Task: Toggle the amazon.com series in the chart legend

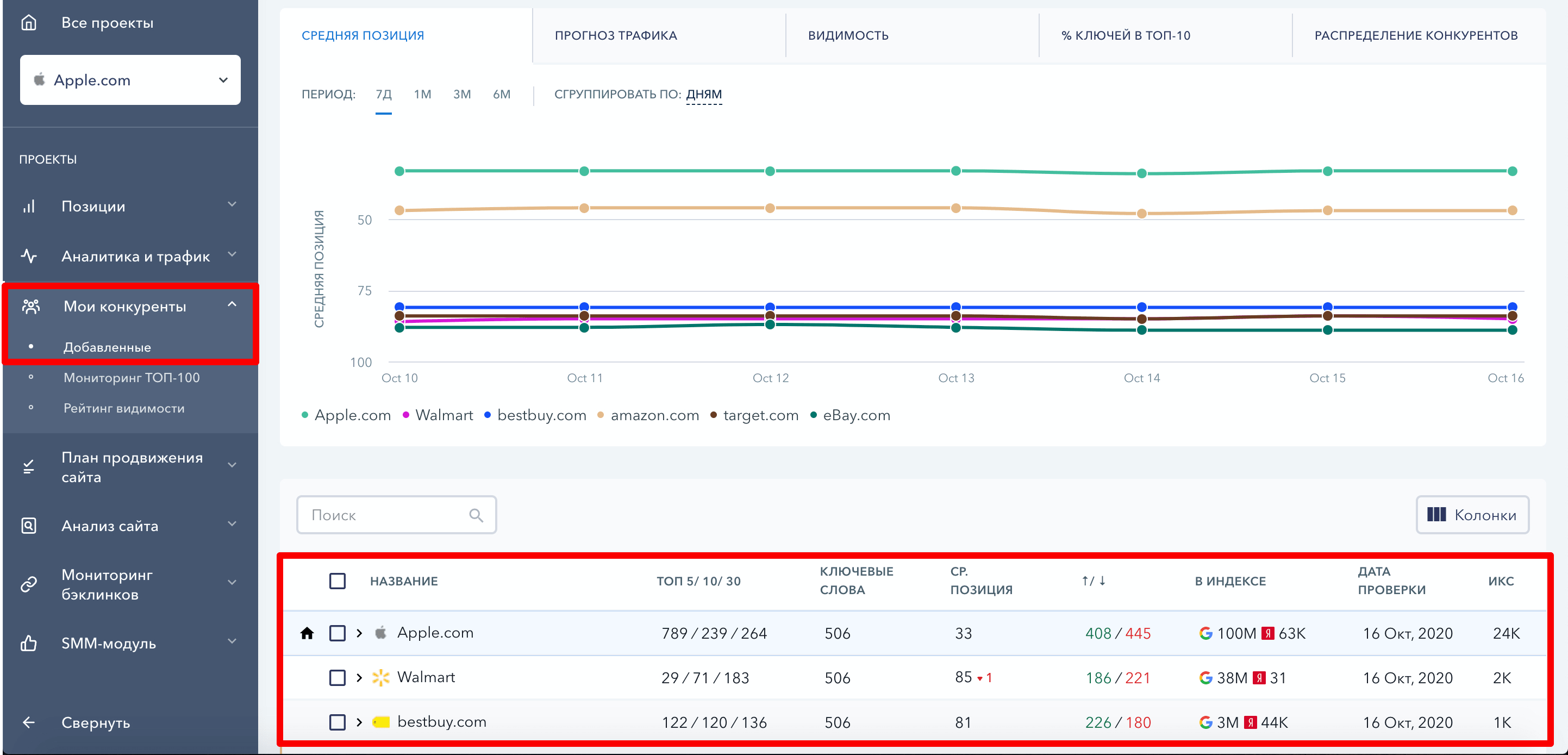Action: click(648, 415)
